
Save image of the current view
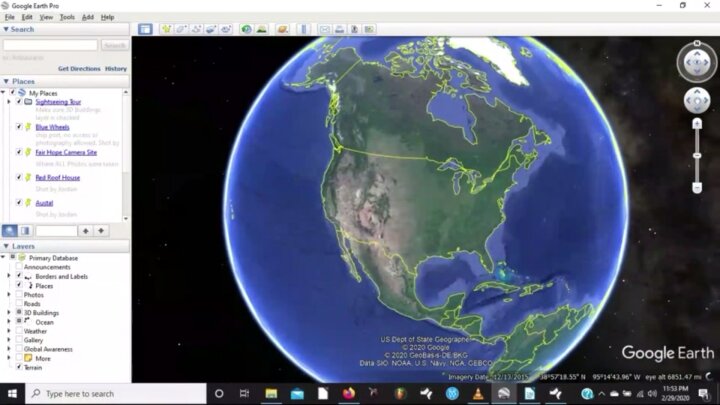coord(354,29)
